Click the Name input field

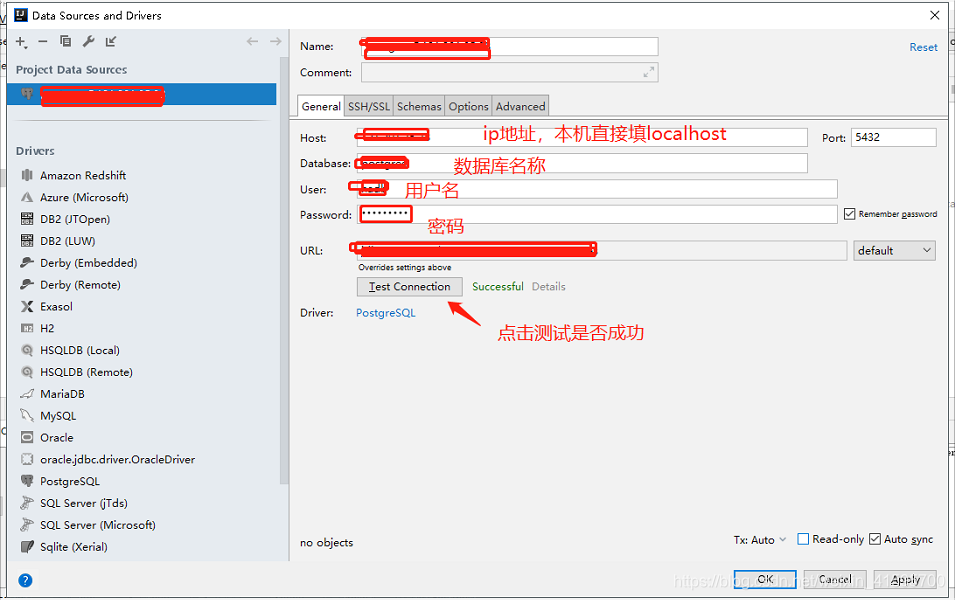(509, 46)
